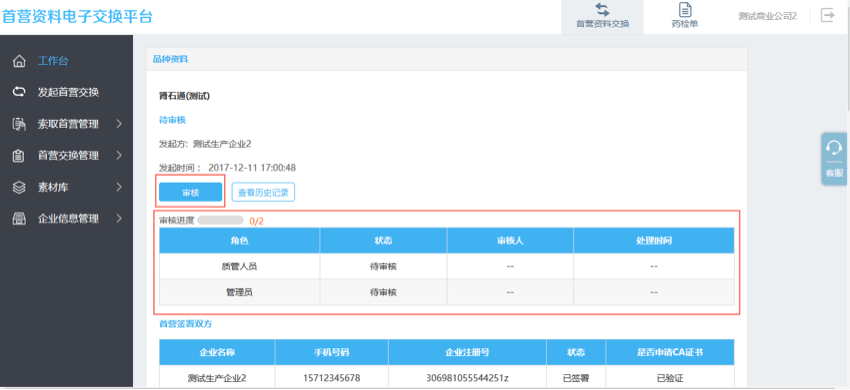Click the 测试生产企业2 table cell

click(x=217, y=378)
